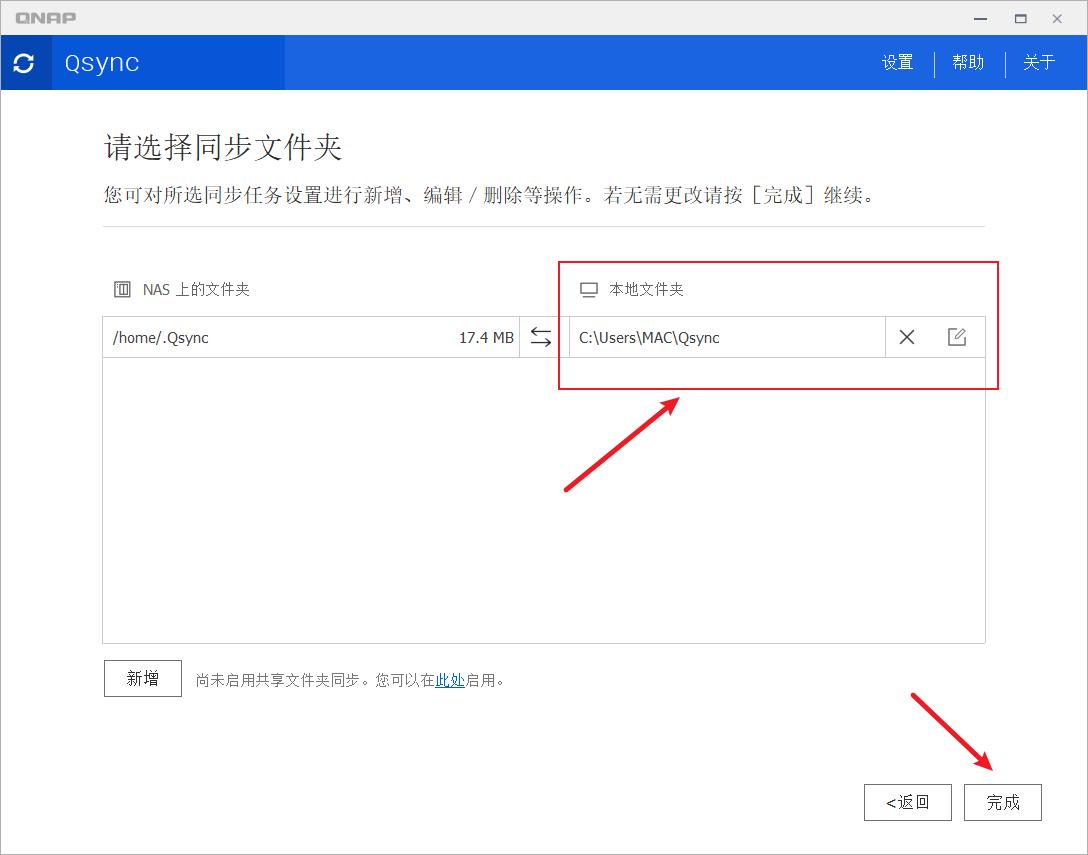
Task: Click the minimize button in the title bar
Action: pyautogui.click(x=979, y=18)
